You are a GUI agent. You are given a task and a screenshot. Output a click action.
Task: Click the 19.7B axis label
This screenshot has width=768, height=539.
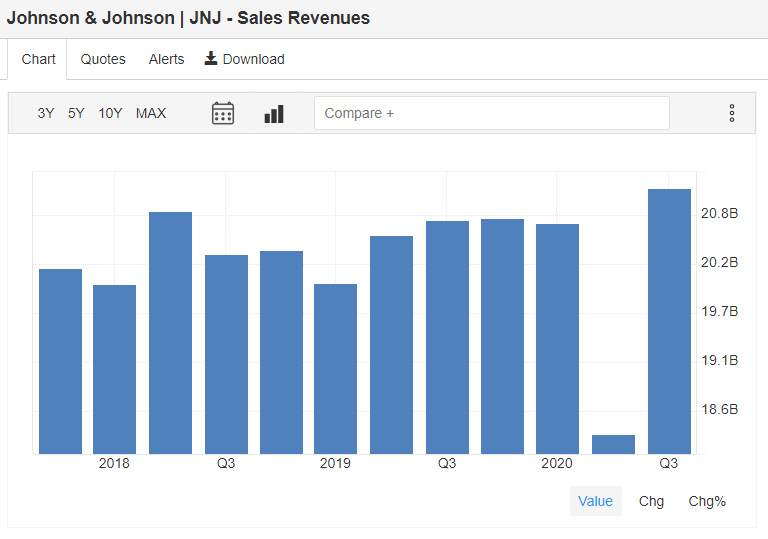point(719,311)
